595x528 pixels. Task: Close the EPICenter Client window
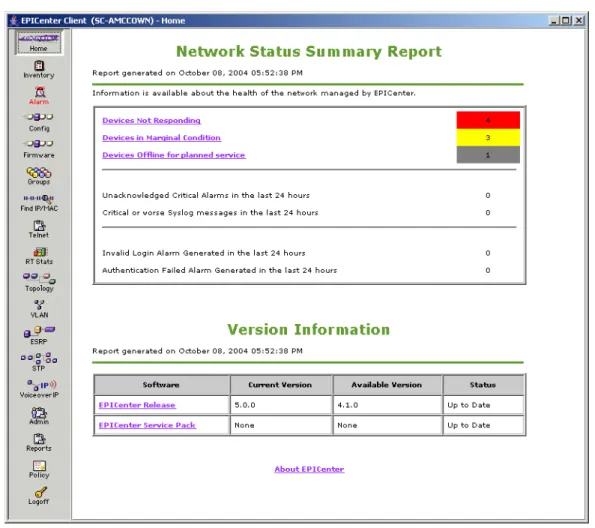coord(579,20)
